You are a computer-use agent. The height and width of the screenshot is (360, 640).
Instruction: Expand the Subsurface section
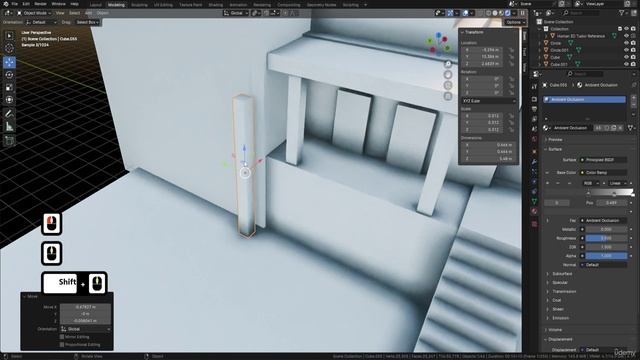[562, 274]
